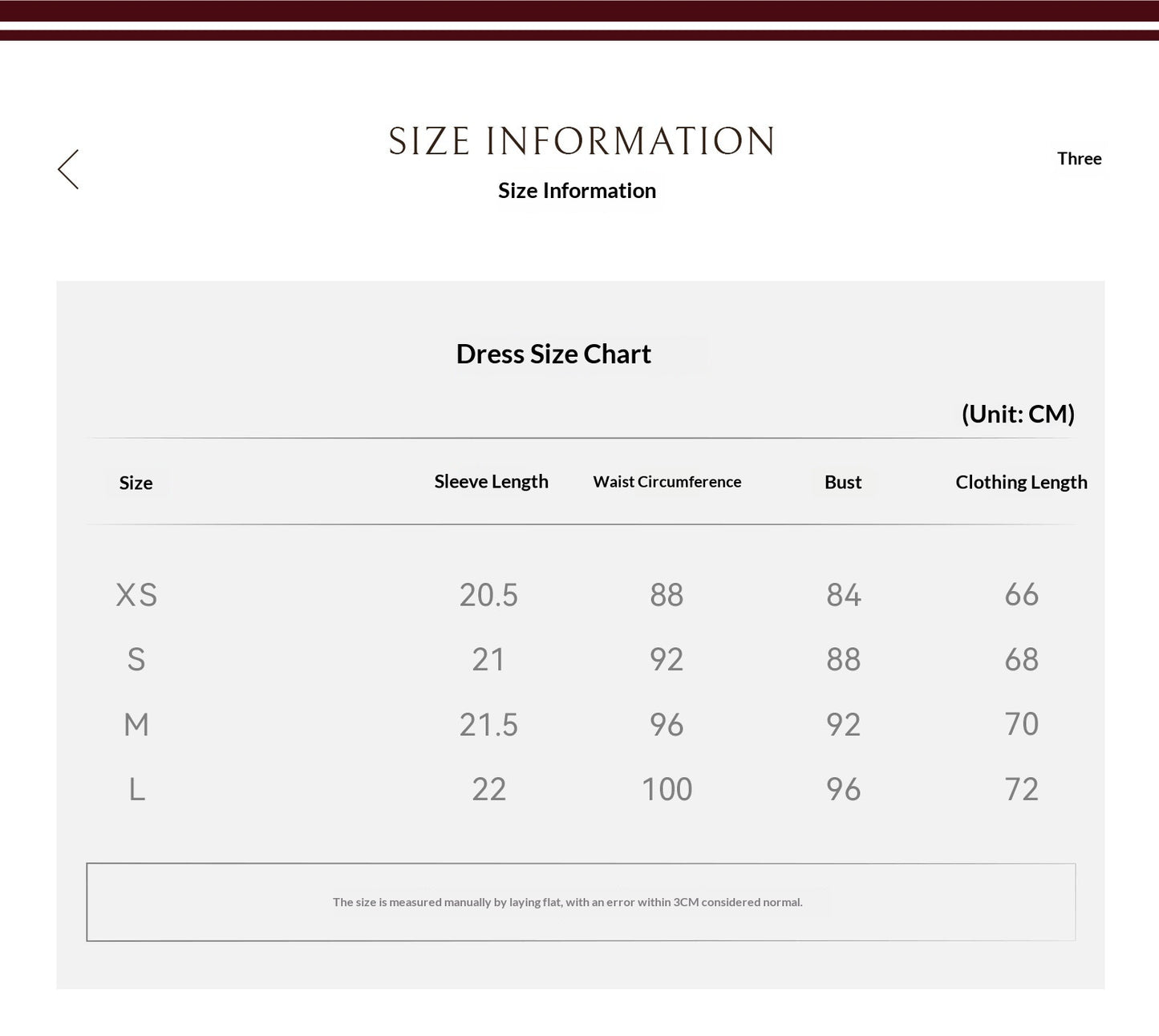Select the XS size row label
1159x1036 pixels.
136,595
